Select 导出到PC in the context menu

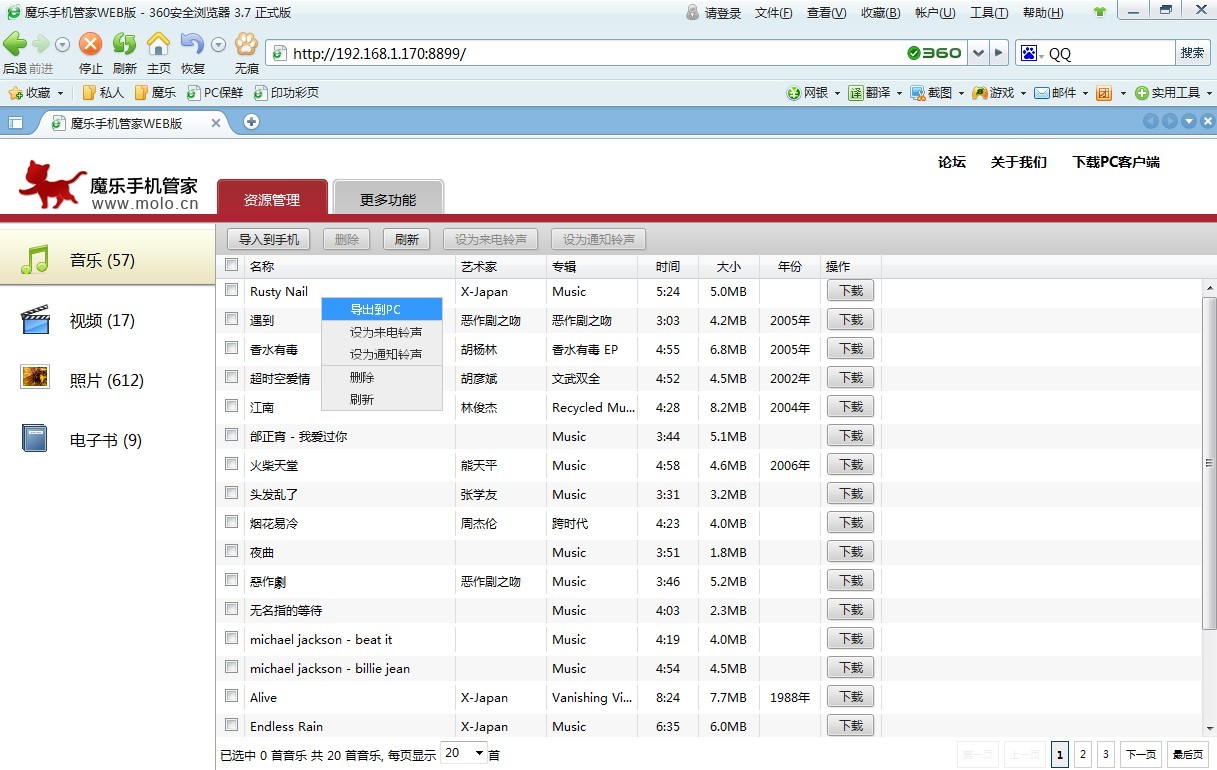point(382,310)
